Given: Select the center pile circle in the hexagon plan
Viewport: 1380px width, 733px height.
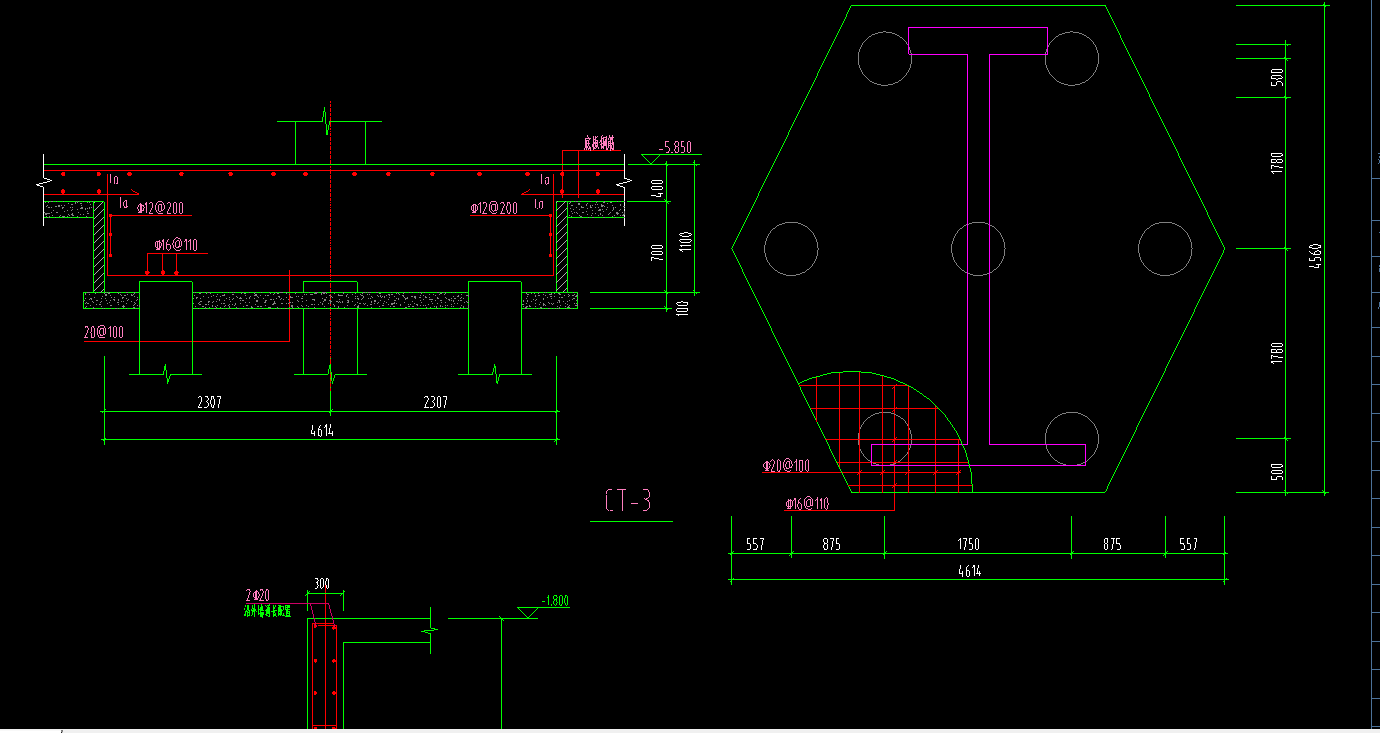Looking at the screenshot, I should click(978, 248).
